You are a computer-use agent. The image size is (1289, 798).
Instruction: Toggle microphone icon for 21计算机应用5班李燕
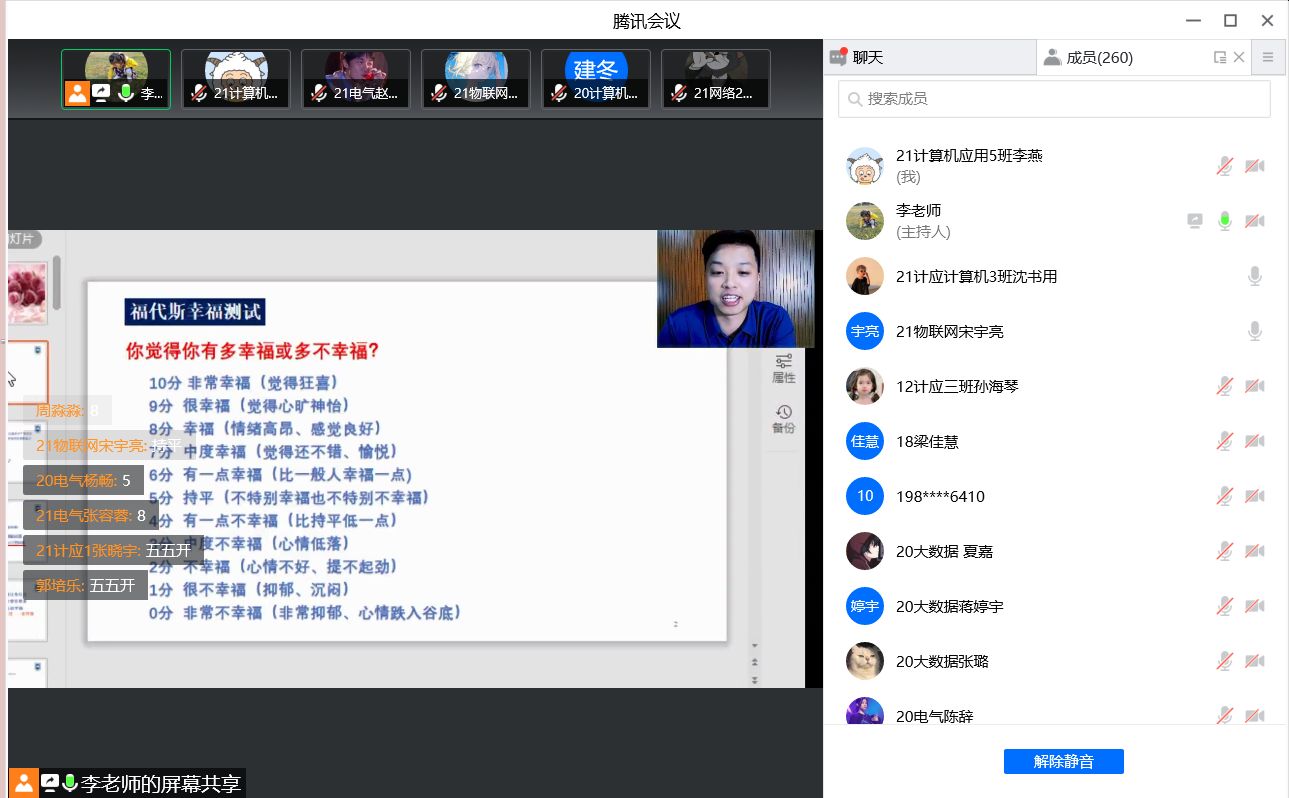[x=1225, y=166]
